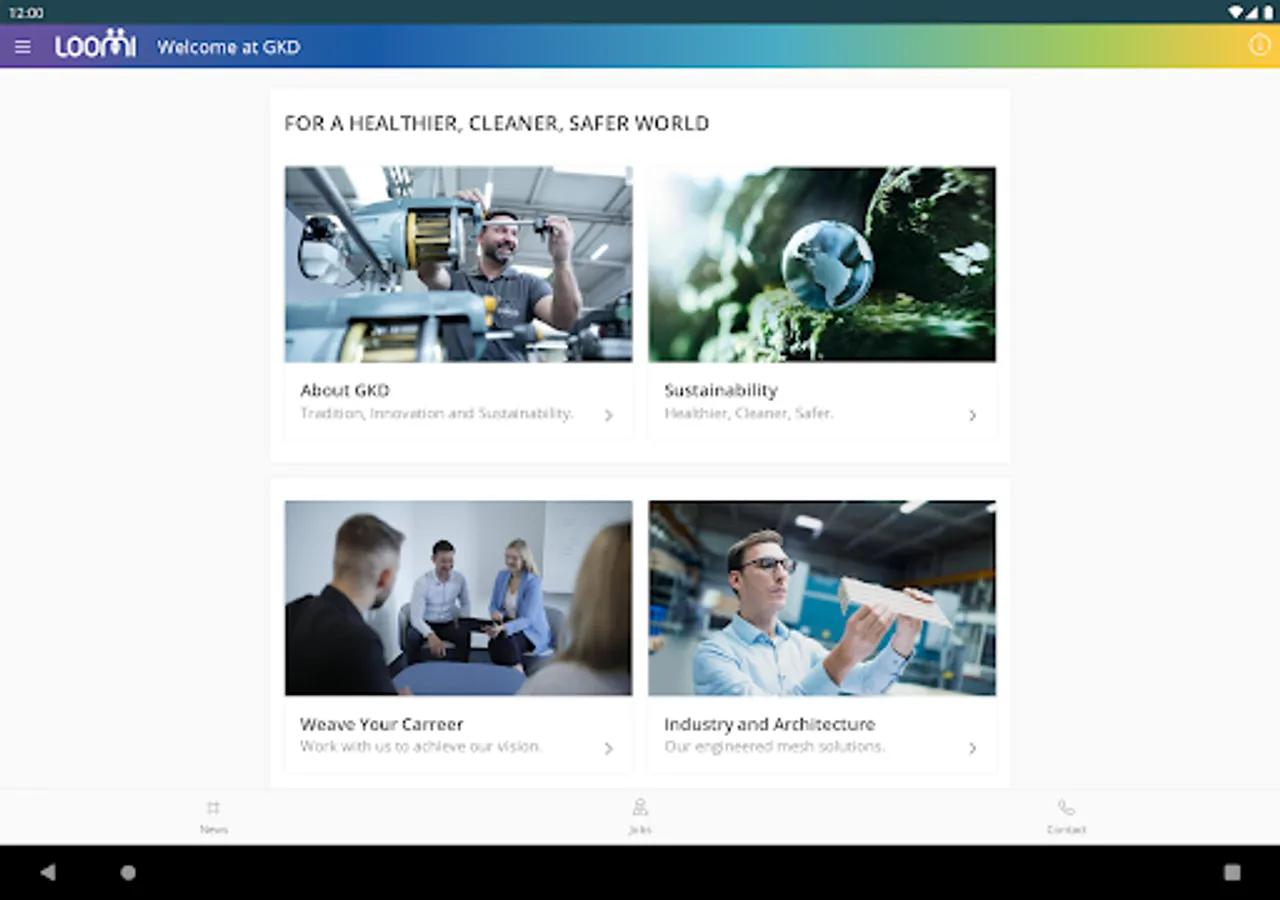This screenshot has width=1280, height=900.
Task: Select the News label in bottom bar
Action: point(213,829)
